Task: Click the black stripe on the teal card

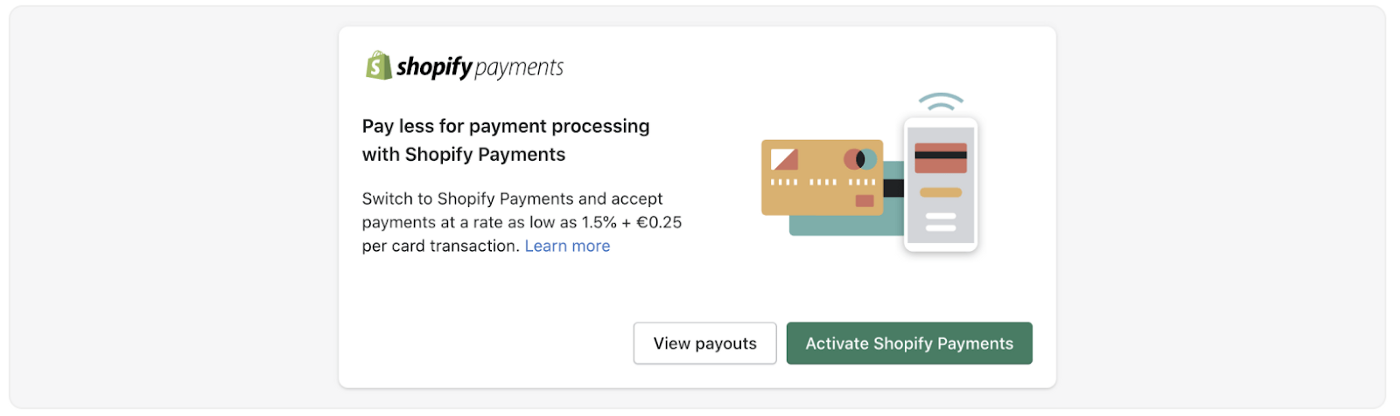Action: (x=893, y=188)
